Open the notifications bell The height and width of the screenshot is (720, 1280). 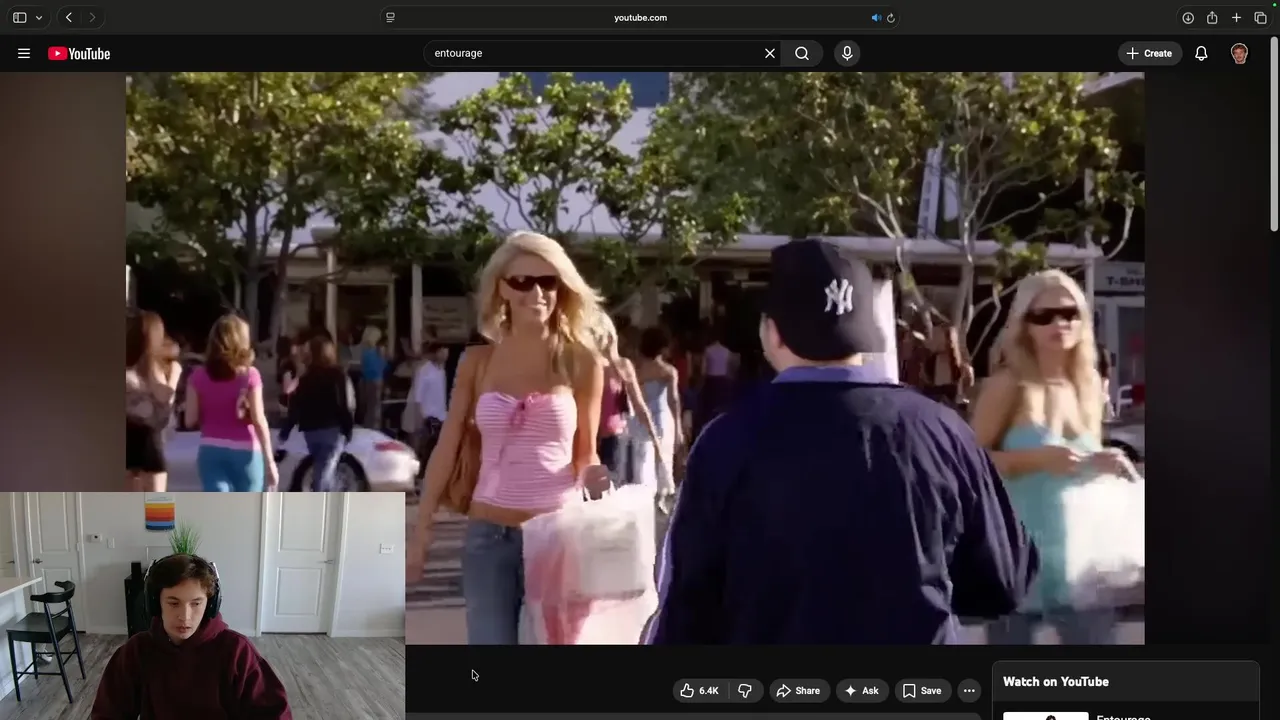pos(1201,53)
